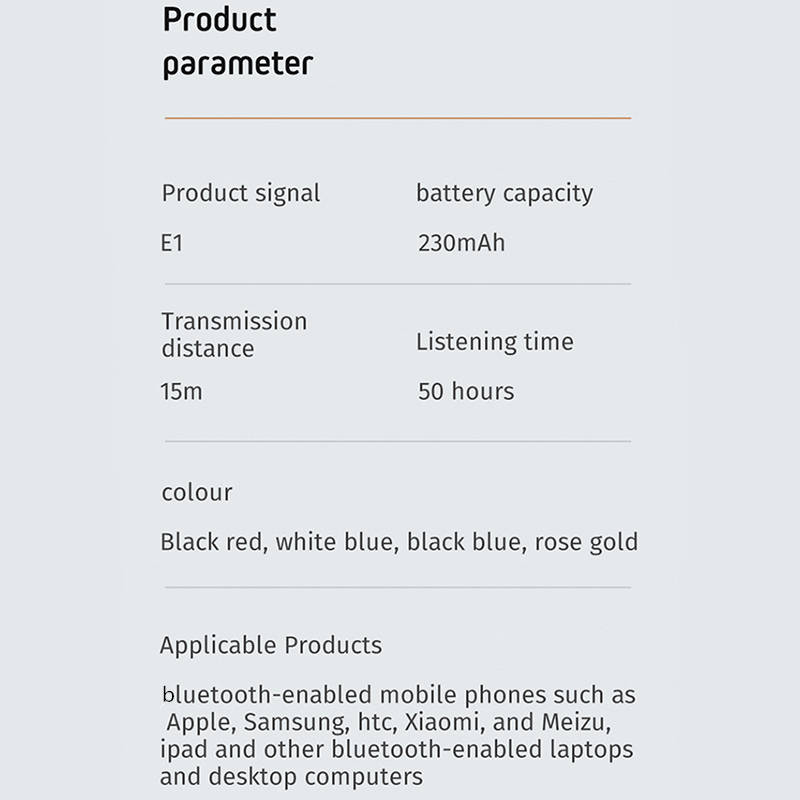Image resolution: width=800 pixels, height=800 pixels.
Task: Click the orange divider line under heading
Action: pyautogui.click(x=397, y=118)
